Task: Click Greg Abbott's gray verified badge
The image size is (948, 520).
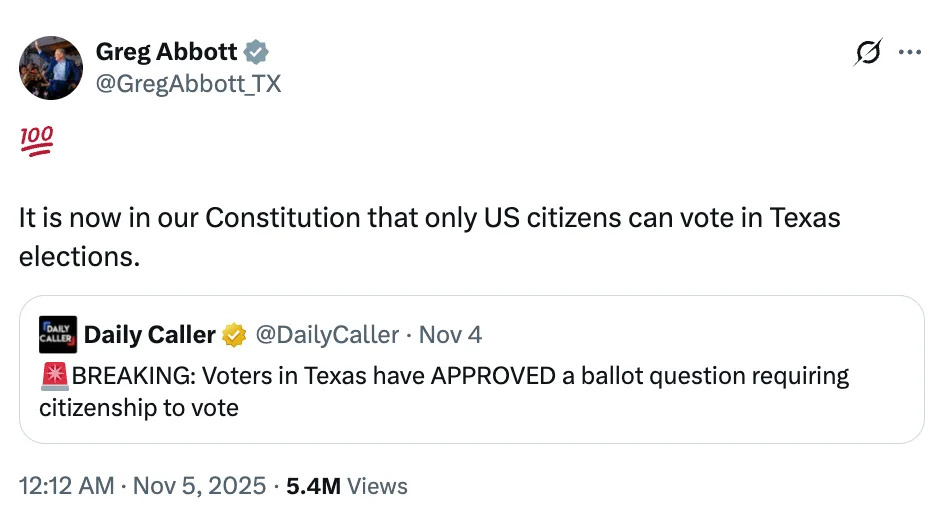Action: pos(257,52)
